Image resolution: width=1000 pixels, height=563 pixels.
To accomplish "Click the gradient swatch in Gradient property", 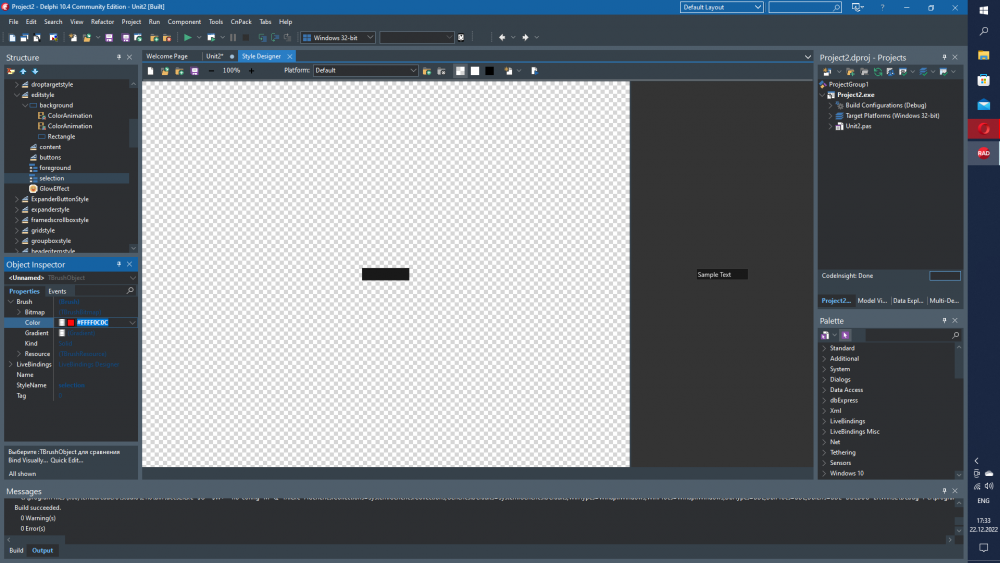I will coord(62,333).
